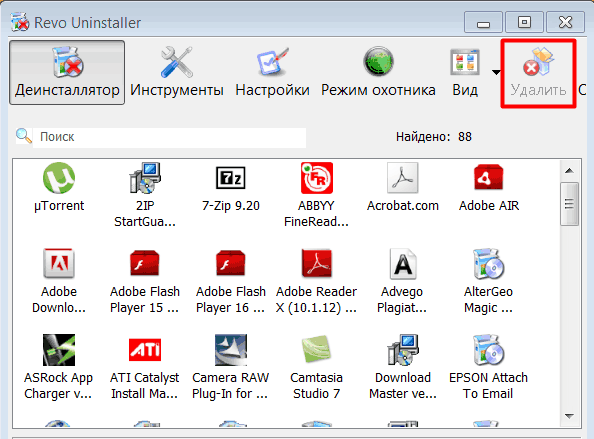Click the Поиск search field

[169, 137]
